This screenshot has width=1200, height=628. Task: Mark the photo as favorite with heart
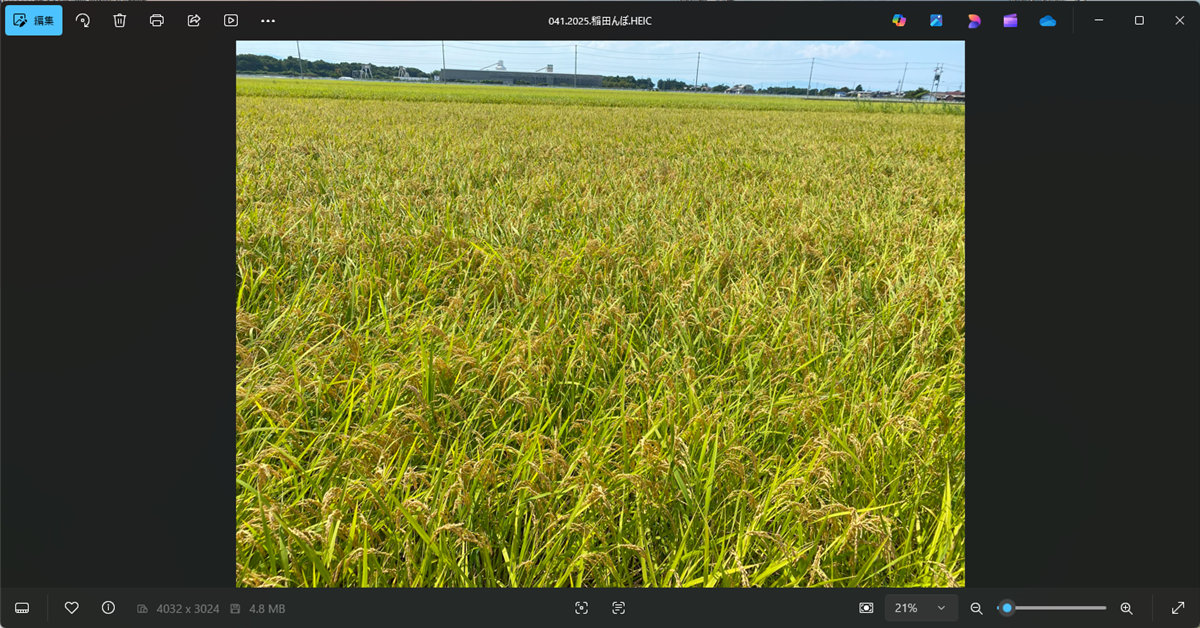tap(71, 608)
